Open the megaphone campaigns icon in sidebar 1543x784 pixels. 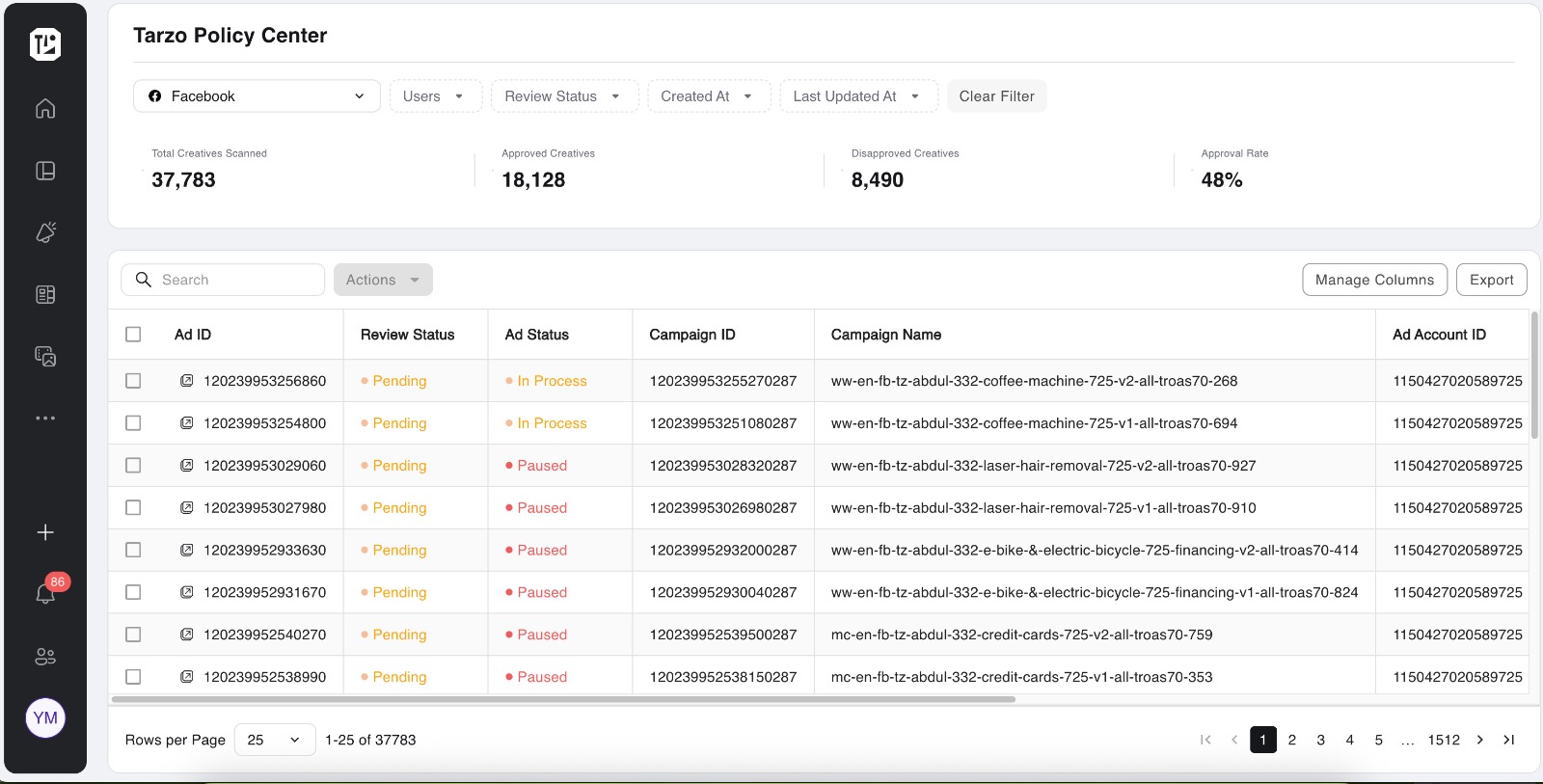pyautogui.click(x=45, y=232)
